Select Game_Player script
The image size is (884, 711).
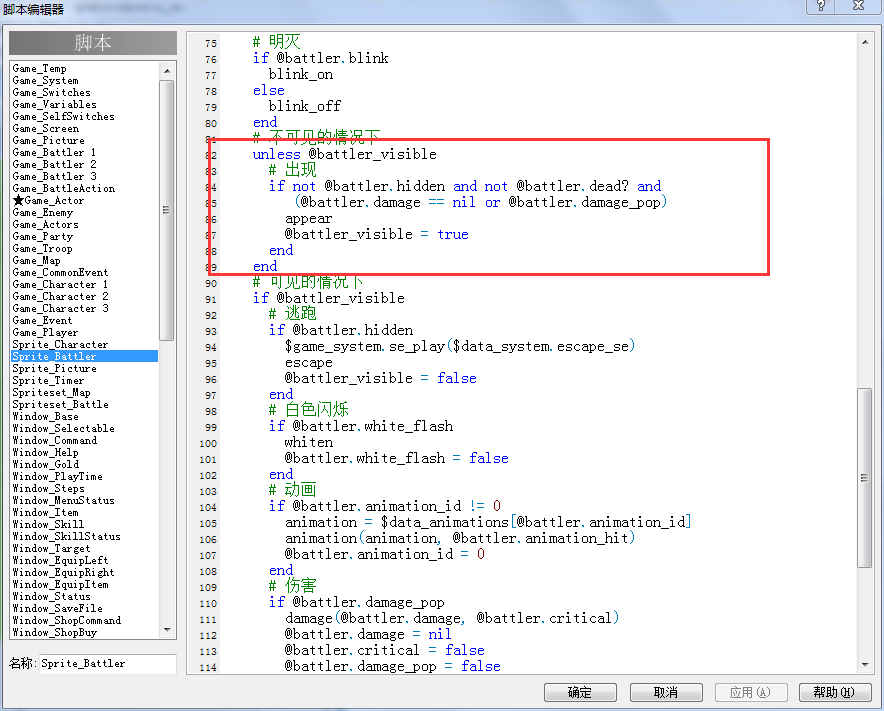click(45, 333)
